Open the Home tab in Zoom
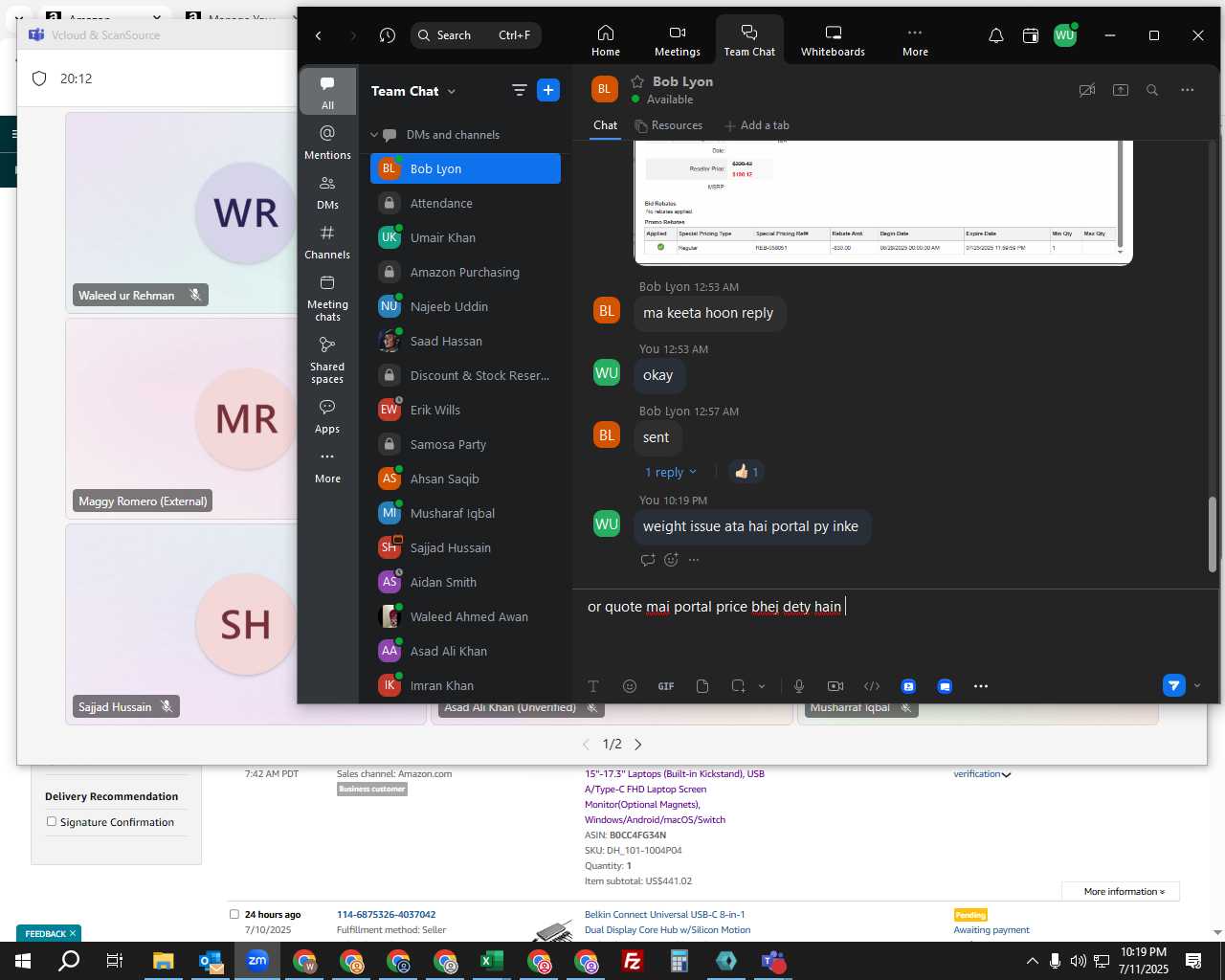The height and width of the screenshot is (980, 1225). click(x=606, y=41)
